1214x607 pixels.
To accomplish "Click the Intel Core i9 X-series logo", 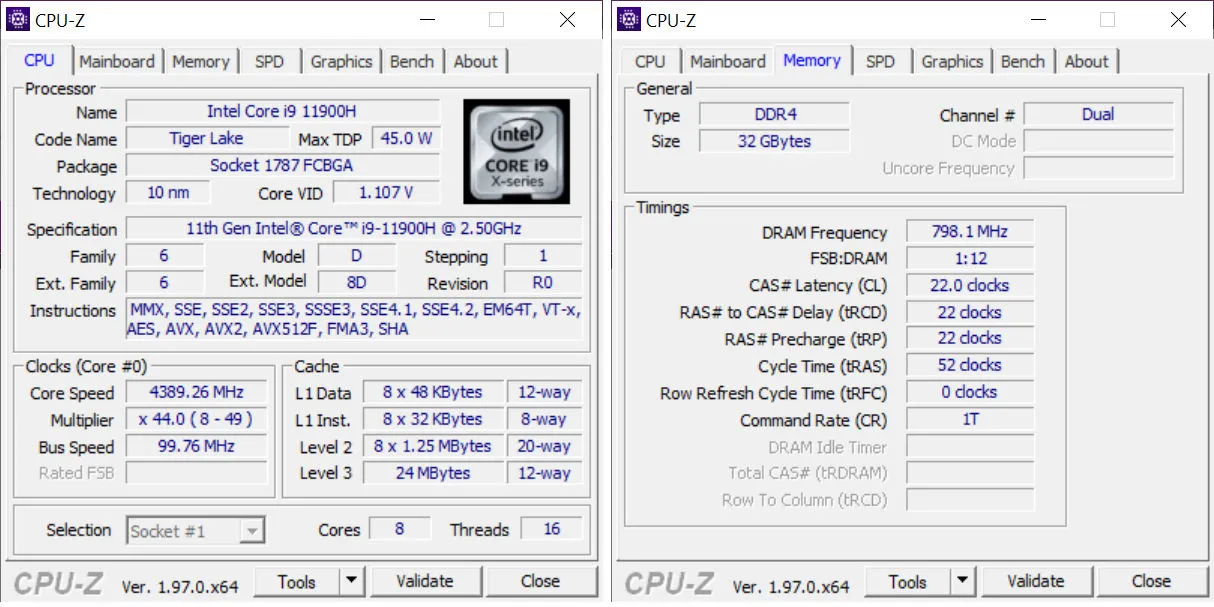I will click(x=516, y=151).
